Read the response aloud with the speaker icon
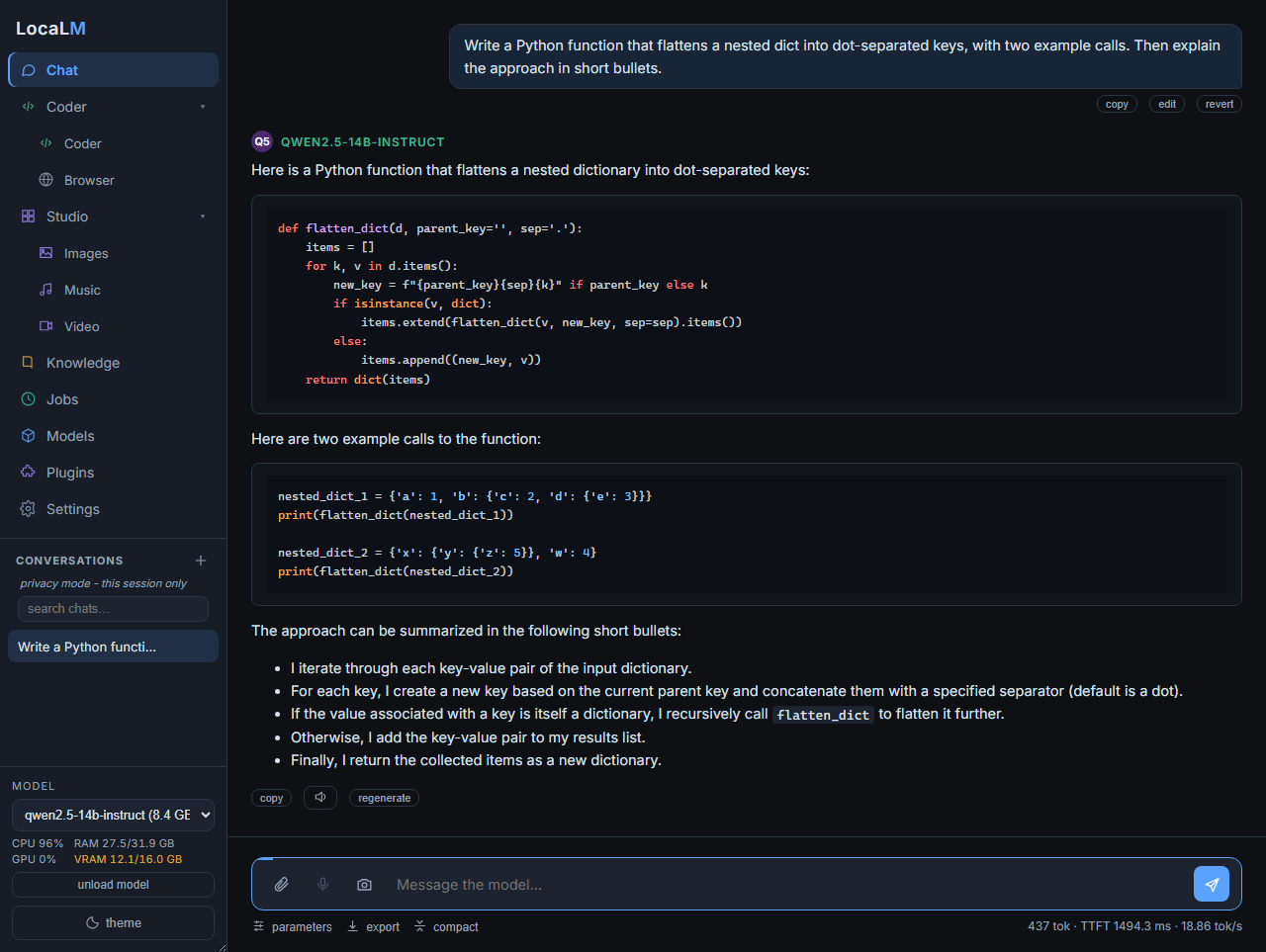This screenshot has height=952, width=1266. coord(320,798)
